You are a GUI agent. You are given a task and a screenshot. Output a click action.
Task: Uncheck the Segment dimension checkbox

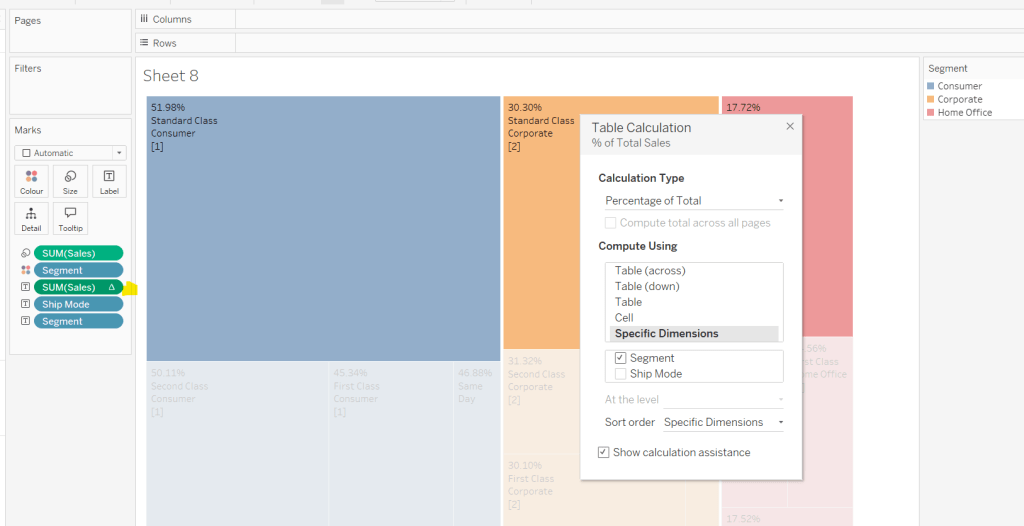(620, 358)
